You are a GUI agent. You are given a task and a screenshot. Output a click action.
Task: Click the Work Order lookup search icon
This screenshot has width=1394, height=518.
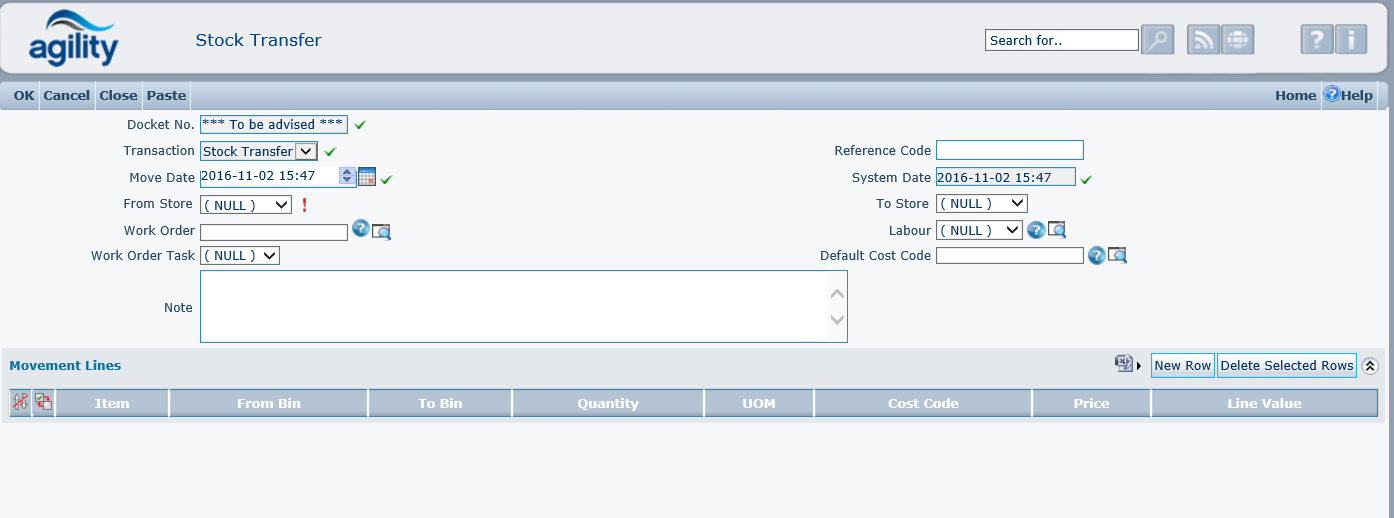[381, 231]
